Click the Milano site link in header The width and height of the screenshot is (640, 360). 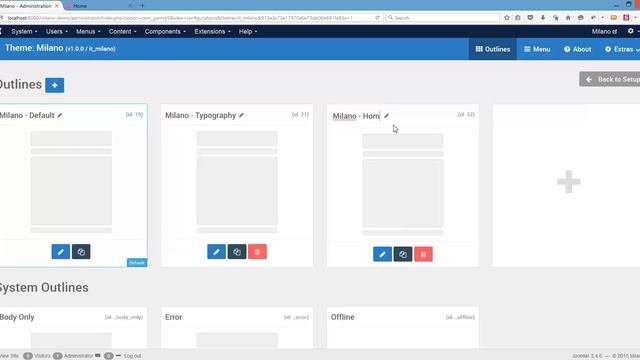click(x=604, y=31)
